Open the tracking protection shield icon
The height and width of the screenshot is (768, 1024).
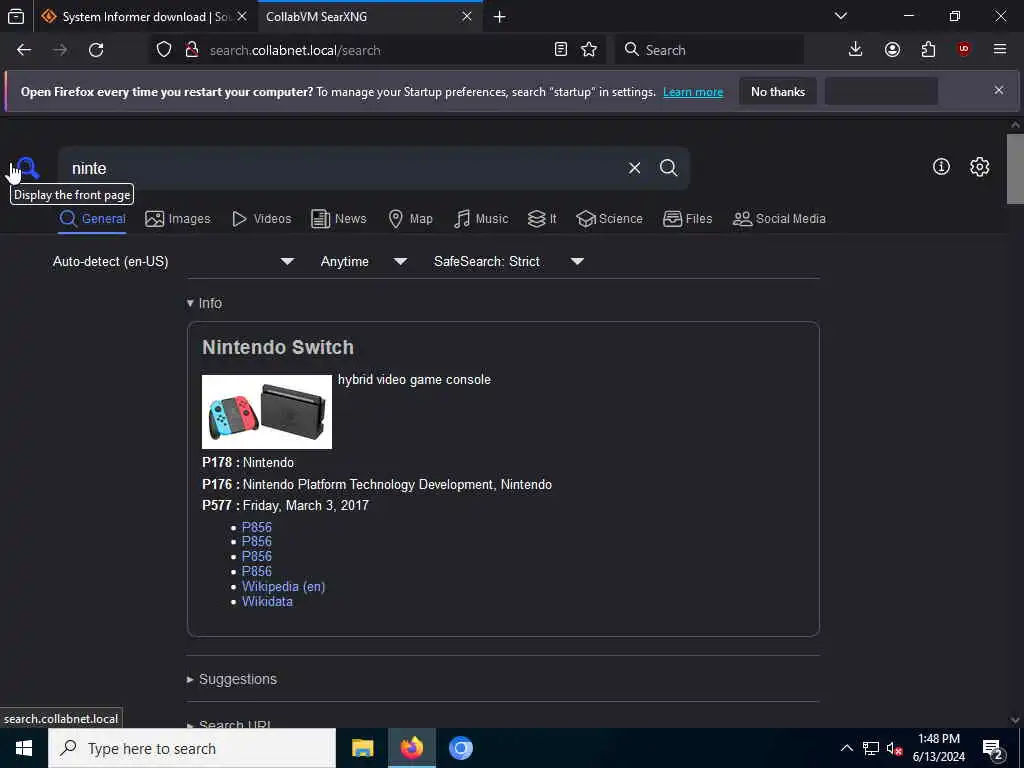tap(164, 50)
